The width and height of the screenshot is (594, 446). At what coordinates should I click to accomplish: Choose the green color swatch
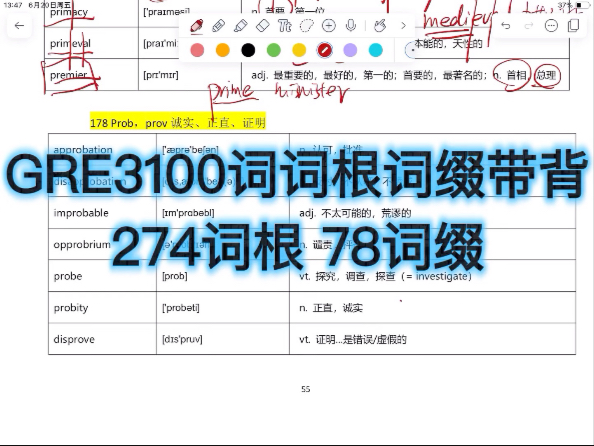tap(274, 50)
